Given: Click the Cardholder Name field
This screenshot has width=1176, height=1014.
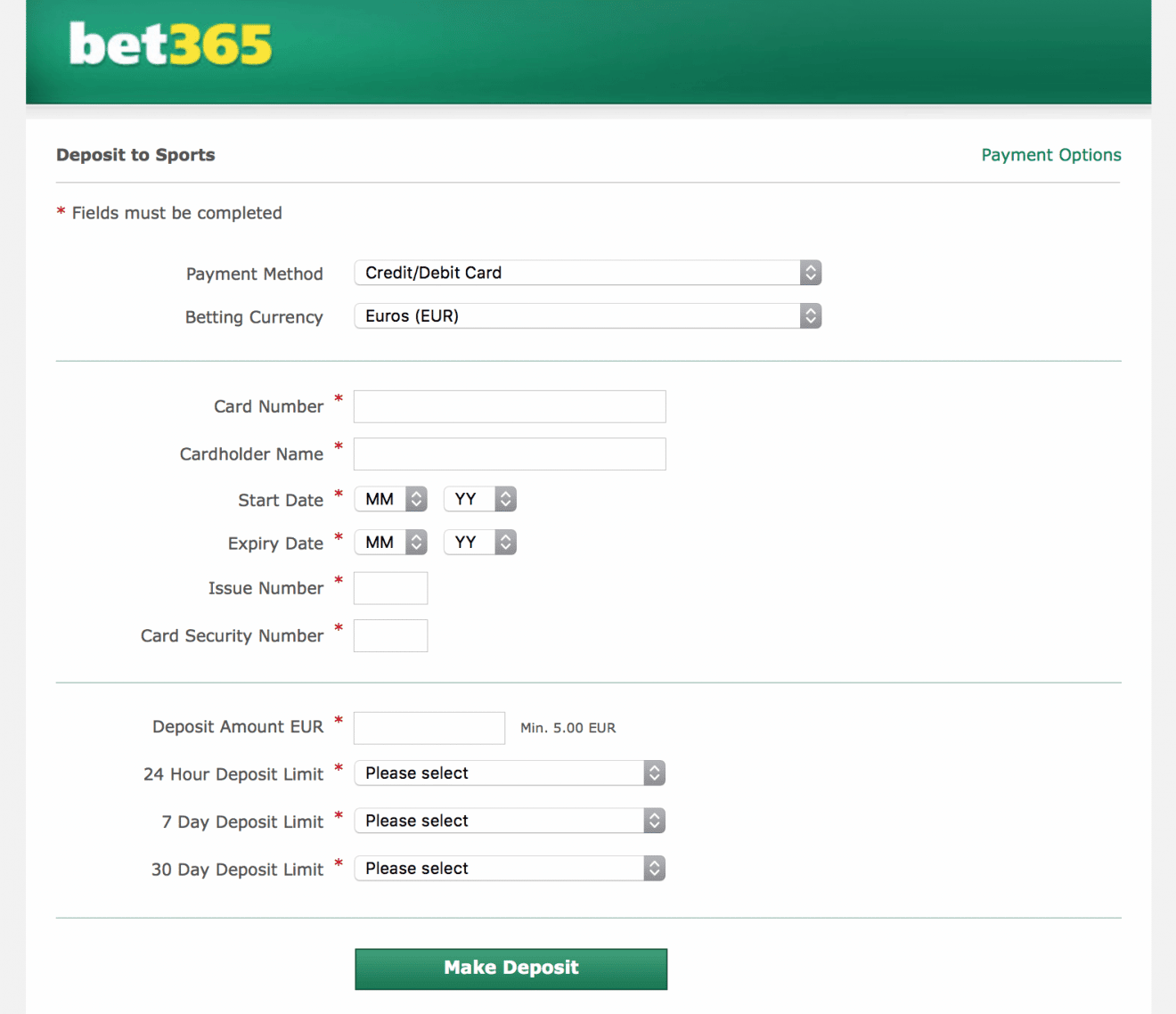Looking at the screenshot, I should coord(509,454).
